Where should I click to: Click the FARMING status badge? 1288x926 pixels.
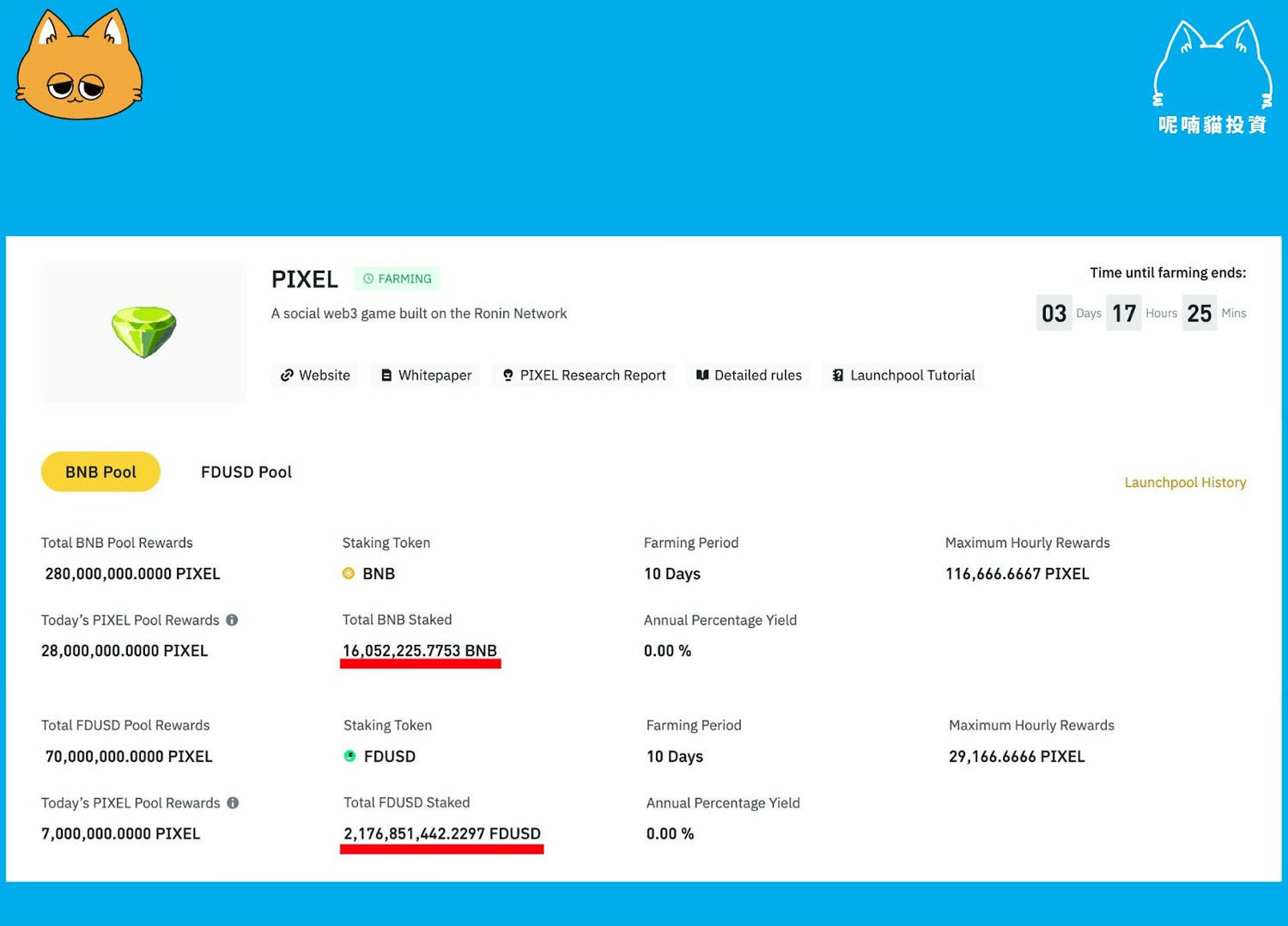pyautogui.click(x=397, y=279)
